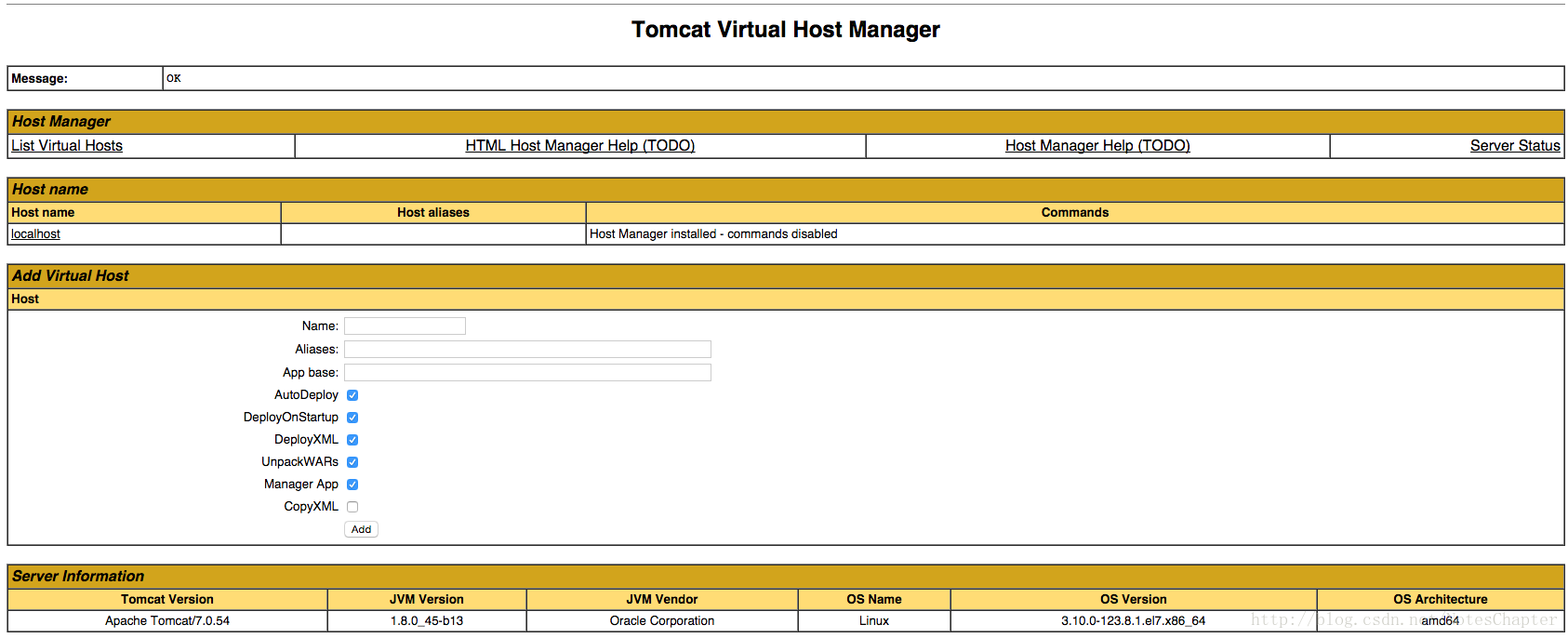
Task: Open HTML Host Manager Help (TODO) link
Action: pyautogui.click(x=580, y=146)
